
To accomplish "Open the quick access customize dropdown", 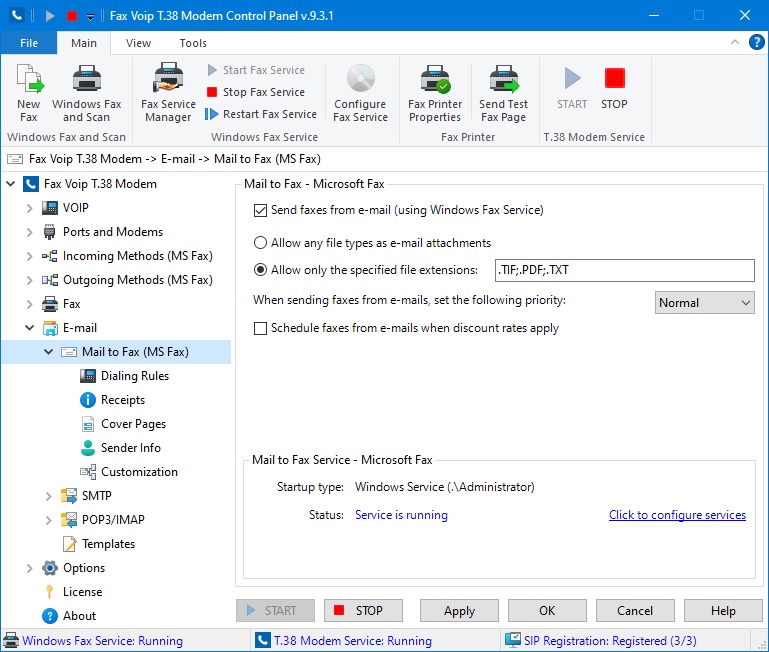I will tap(90, 17).
